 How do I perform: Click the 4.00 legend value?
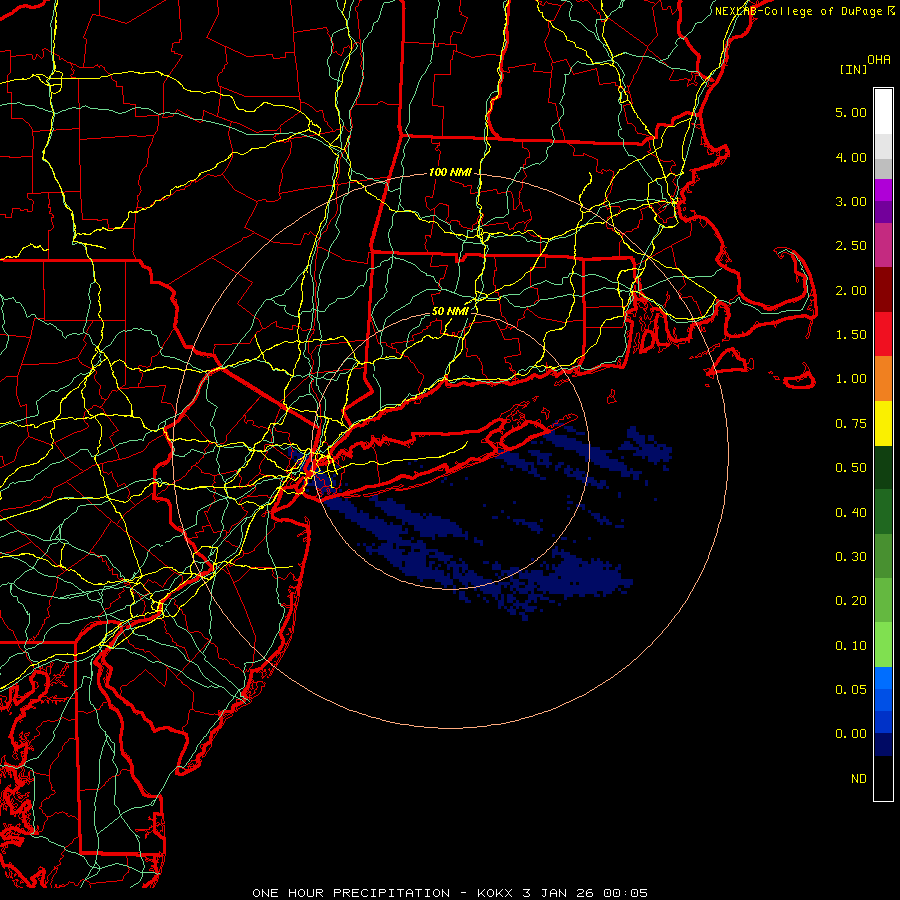851,157
